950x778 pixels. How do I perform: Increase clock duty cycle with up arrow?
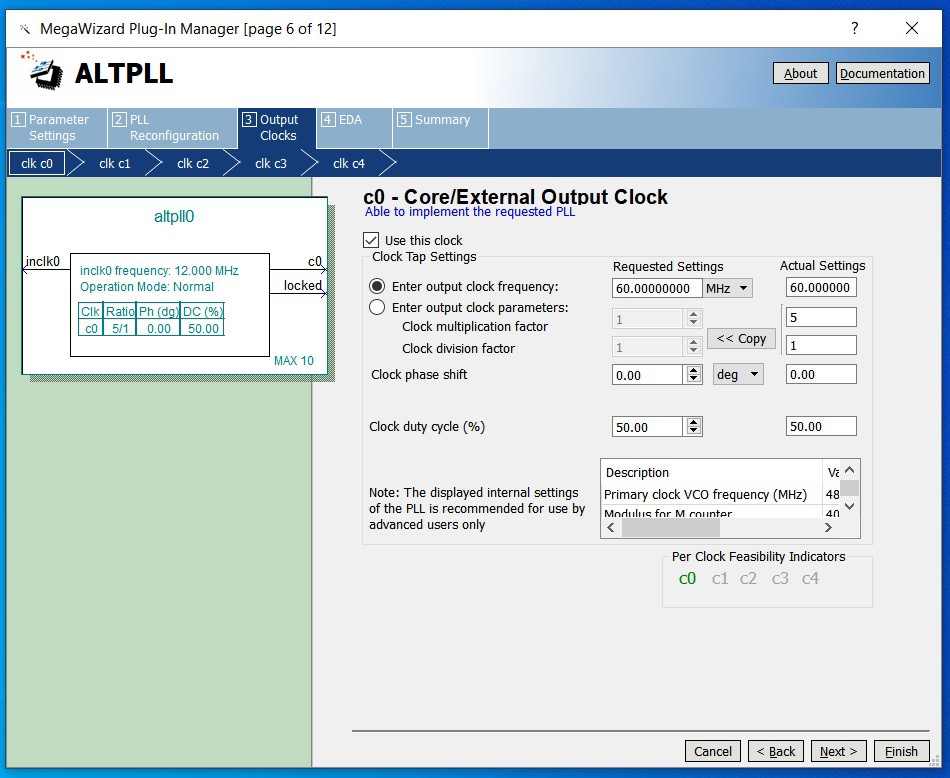pos(694,422)
